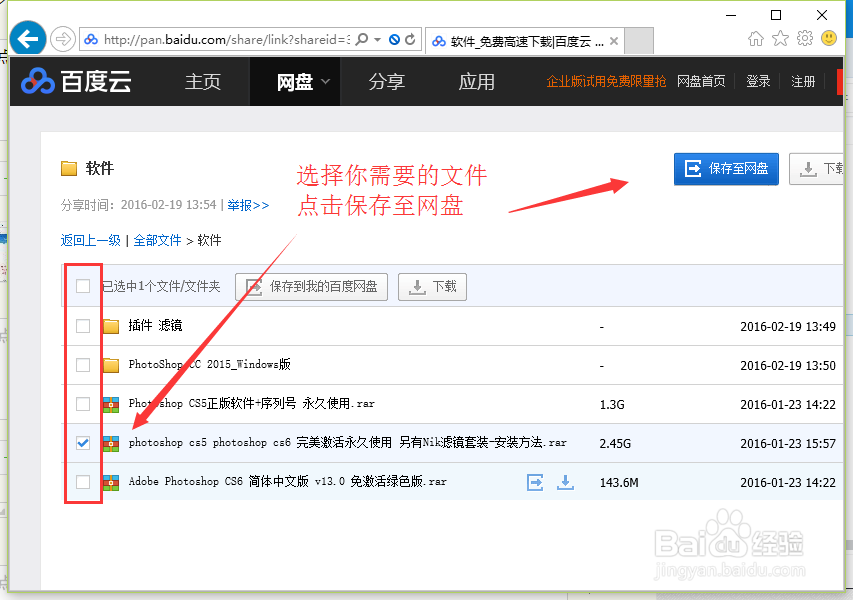
Task: Click the 下载 button in list header
Action: [432, 287]
